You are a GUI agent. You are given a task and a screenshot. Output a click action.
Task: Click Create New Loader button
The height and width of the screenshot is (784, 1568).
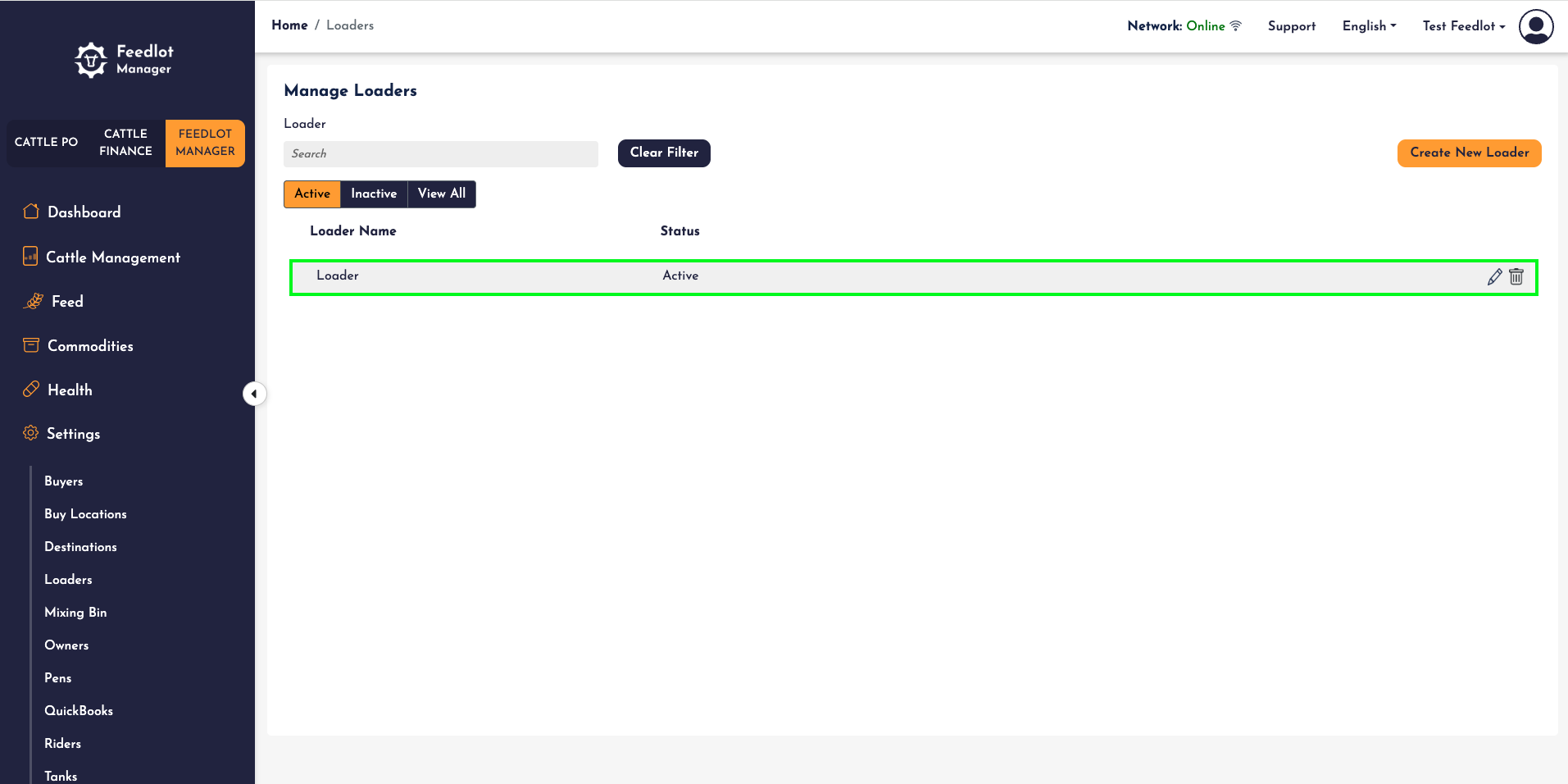(x=1469, y=153)
